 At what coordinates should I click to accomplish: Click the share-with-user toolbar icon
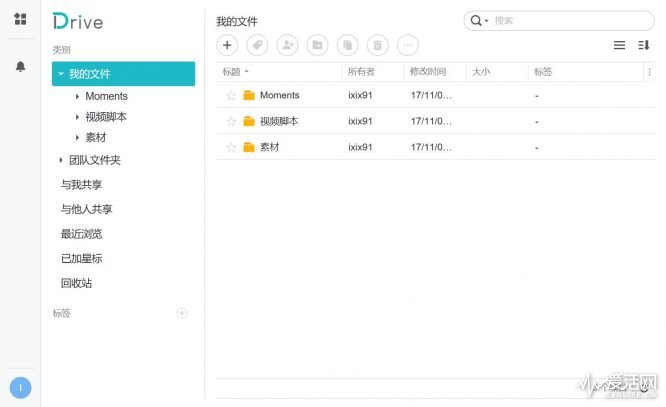[x=287, y=45]
